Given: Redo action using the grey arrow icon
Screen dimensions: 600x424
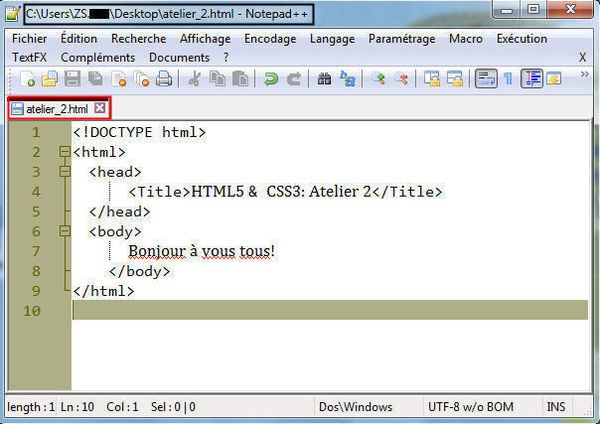Looking at the screenshot, I should point(294,79).
